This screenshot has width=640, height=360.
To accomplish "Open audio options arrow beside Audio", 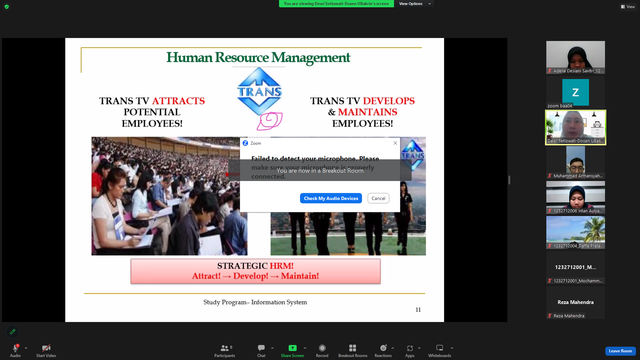I will click(x=26, y=348).
